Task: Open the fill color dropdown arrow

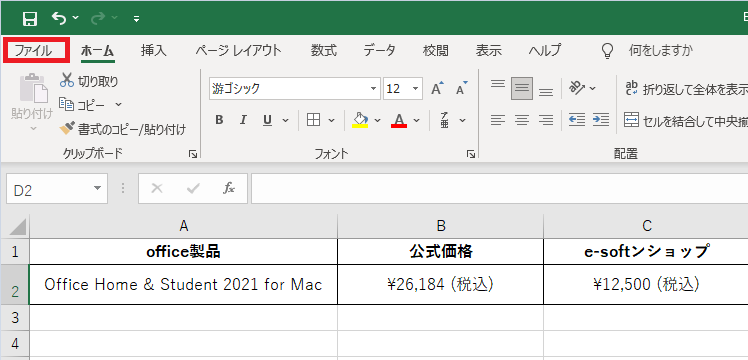Action: (x=377, y=120)
